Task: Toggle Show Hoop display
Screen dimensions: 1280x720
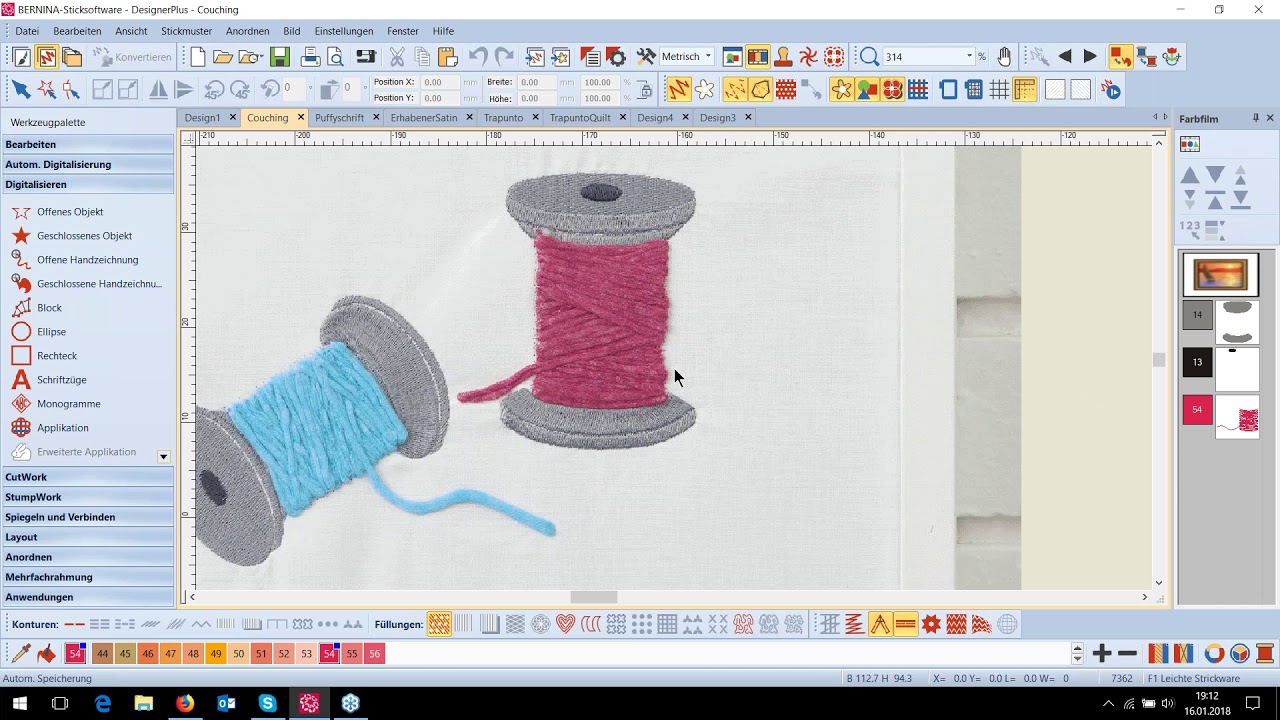Action: click(948, 90)
